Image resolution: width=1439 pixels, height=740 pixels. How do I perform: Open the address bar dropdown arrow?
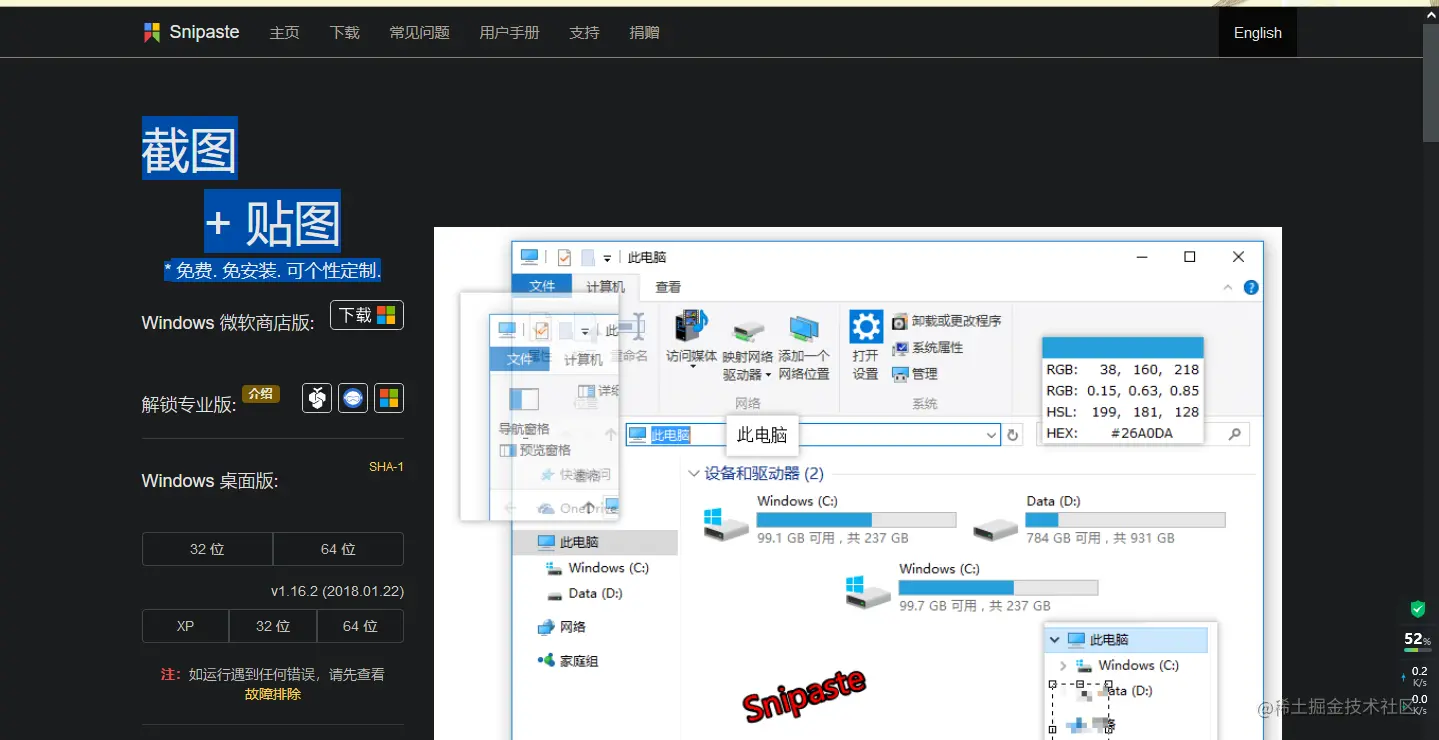990,434
